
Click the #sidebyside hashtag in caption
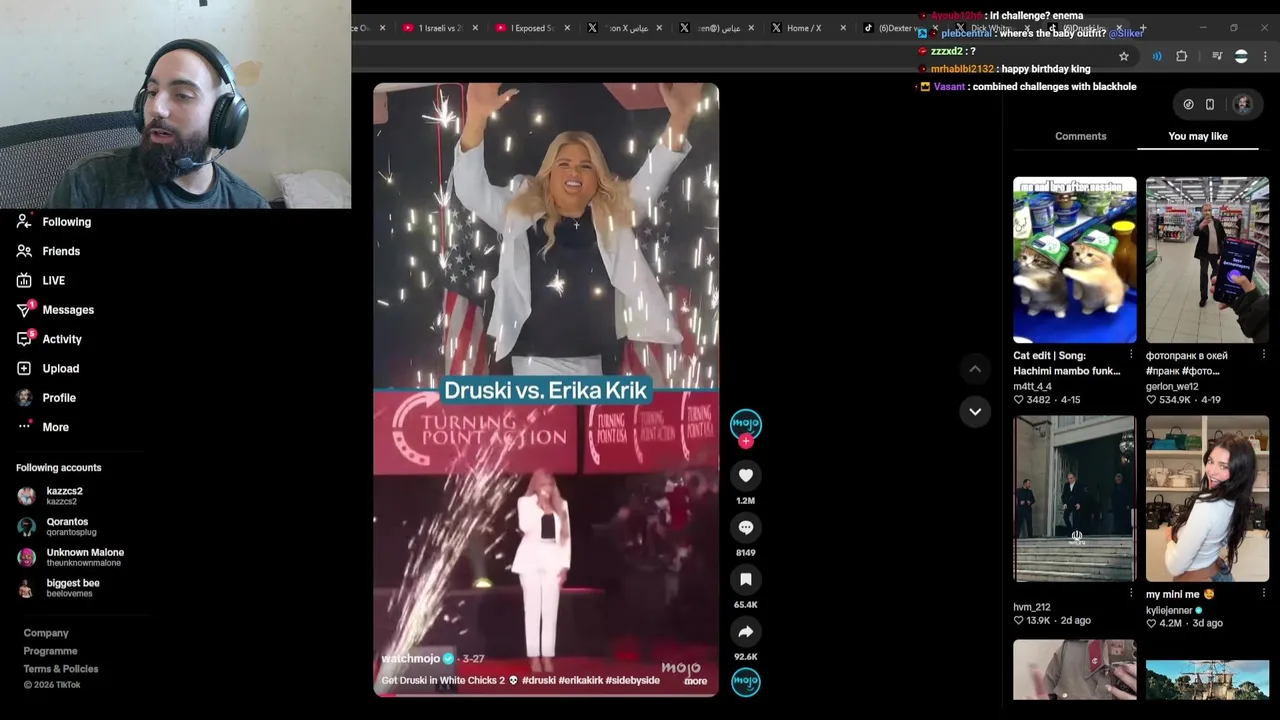tap(632, 681)
